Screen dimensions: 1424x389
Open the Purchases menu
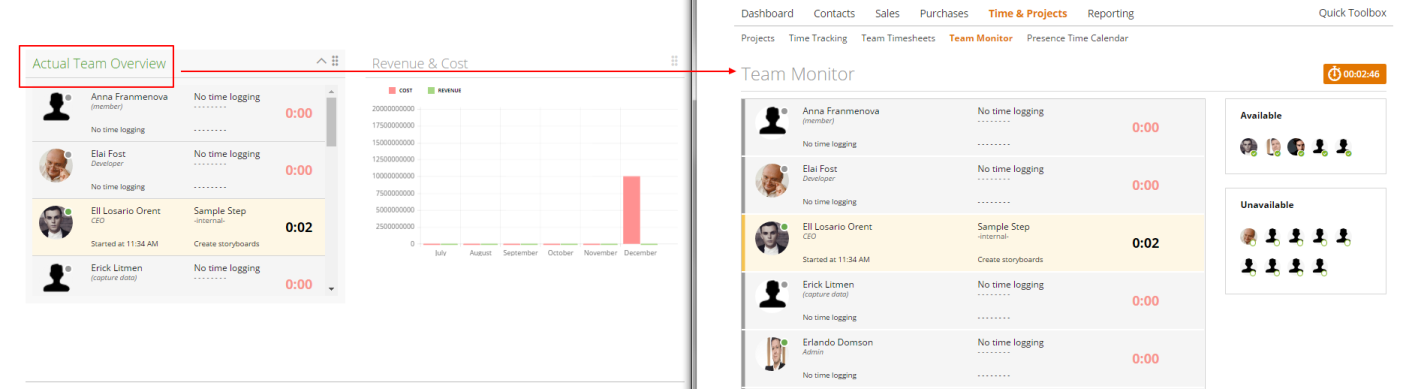click(x=944, y=13)
